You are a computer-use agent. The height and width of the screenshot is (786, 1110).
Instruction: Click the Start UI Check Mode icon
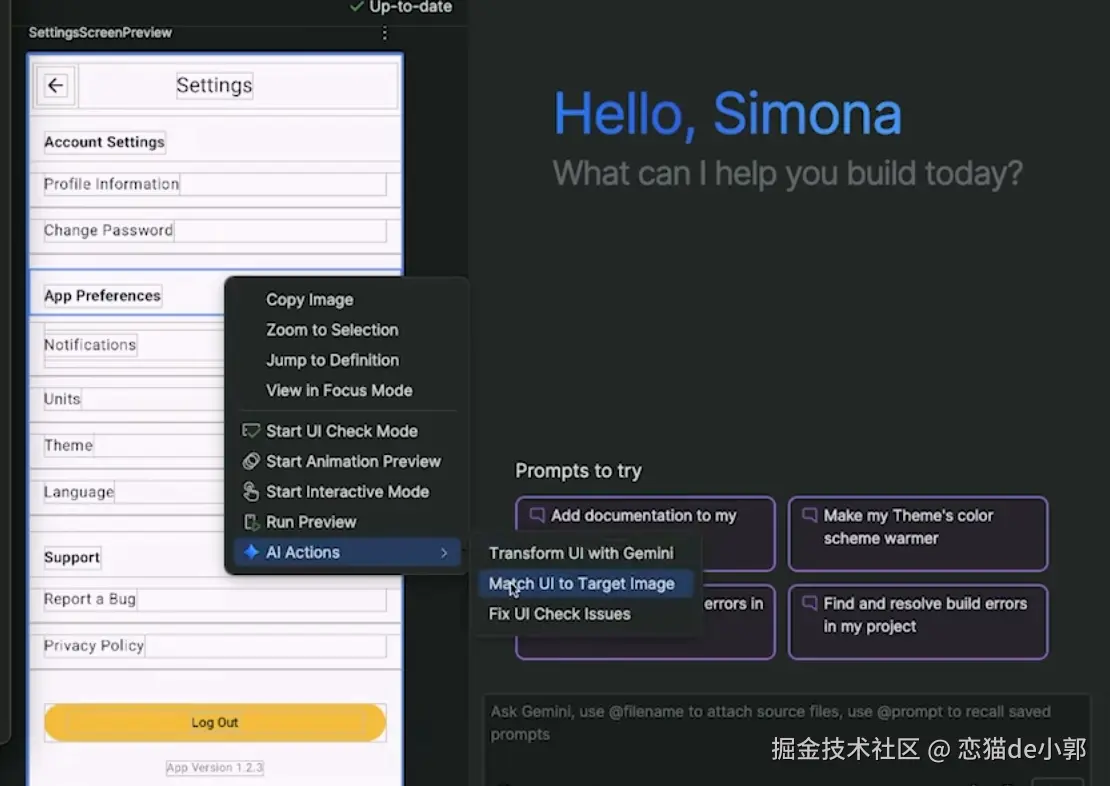[x=251, y=431]
